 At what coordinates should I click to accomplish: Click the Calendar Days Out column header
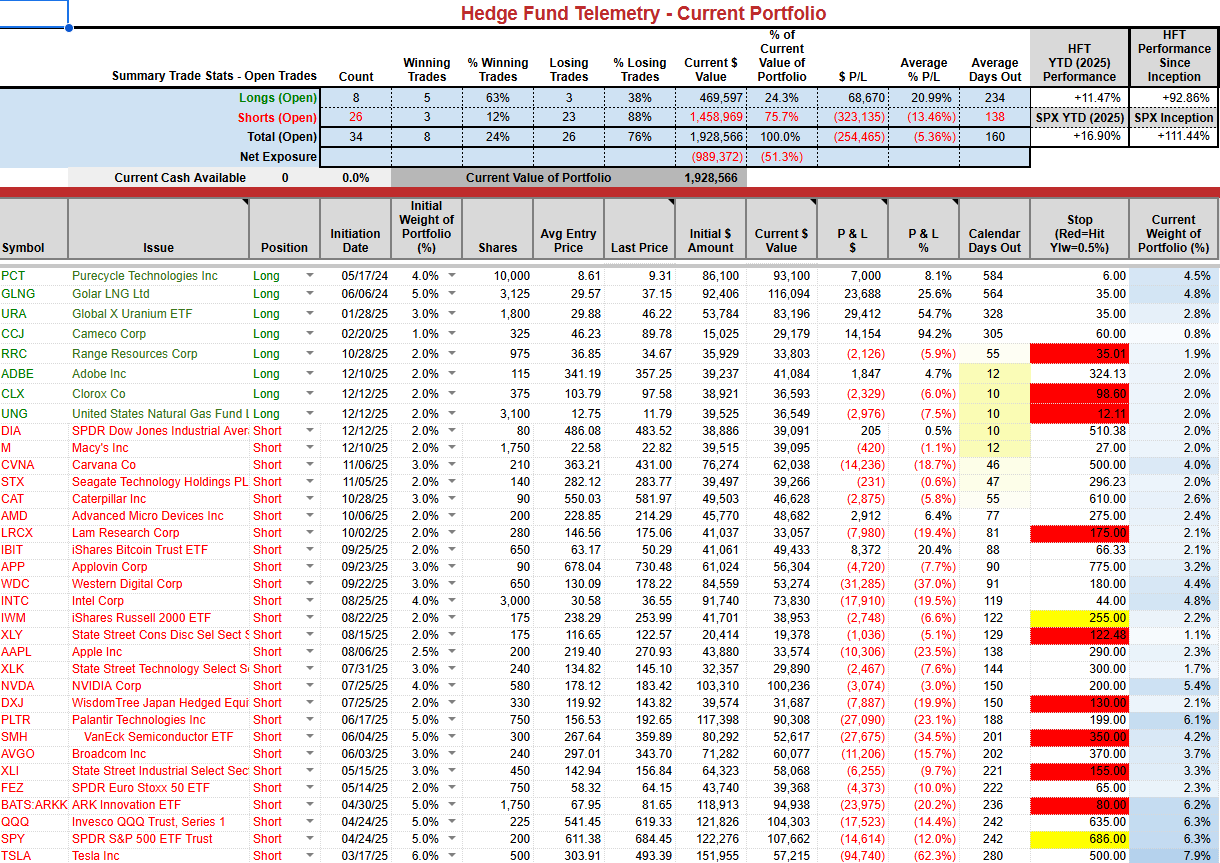[994, 229]
